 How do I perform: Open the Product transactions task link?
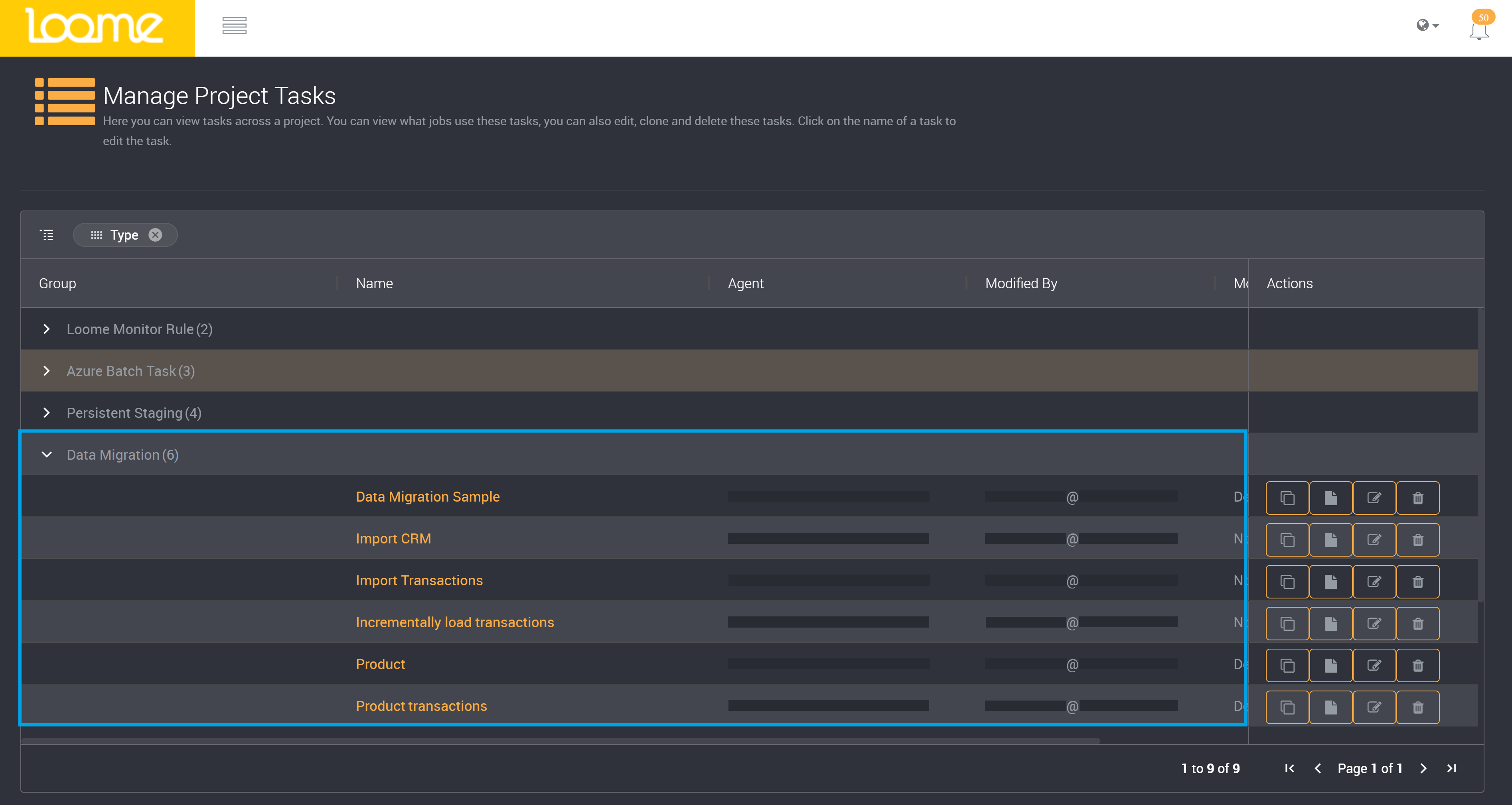(421, 706)
